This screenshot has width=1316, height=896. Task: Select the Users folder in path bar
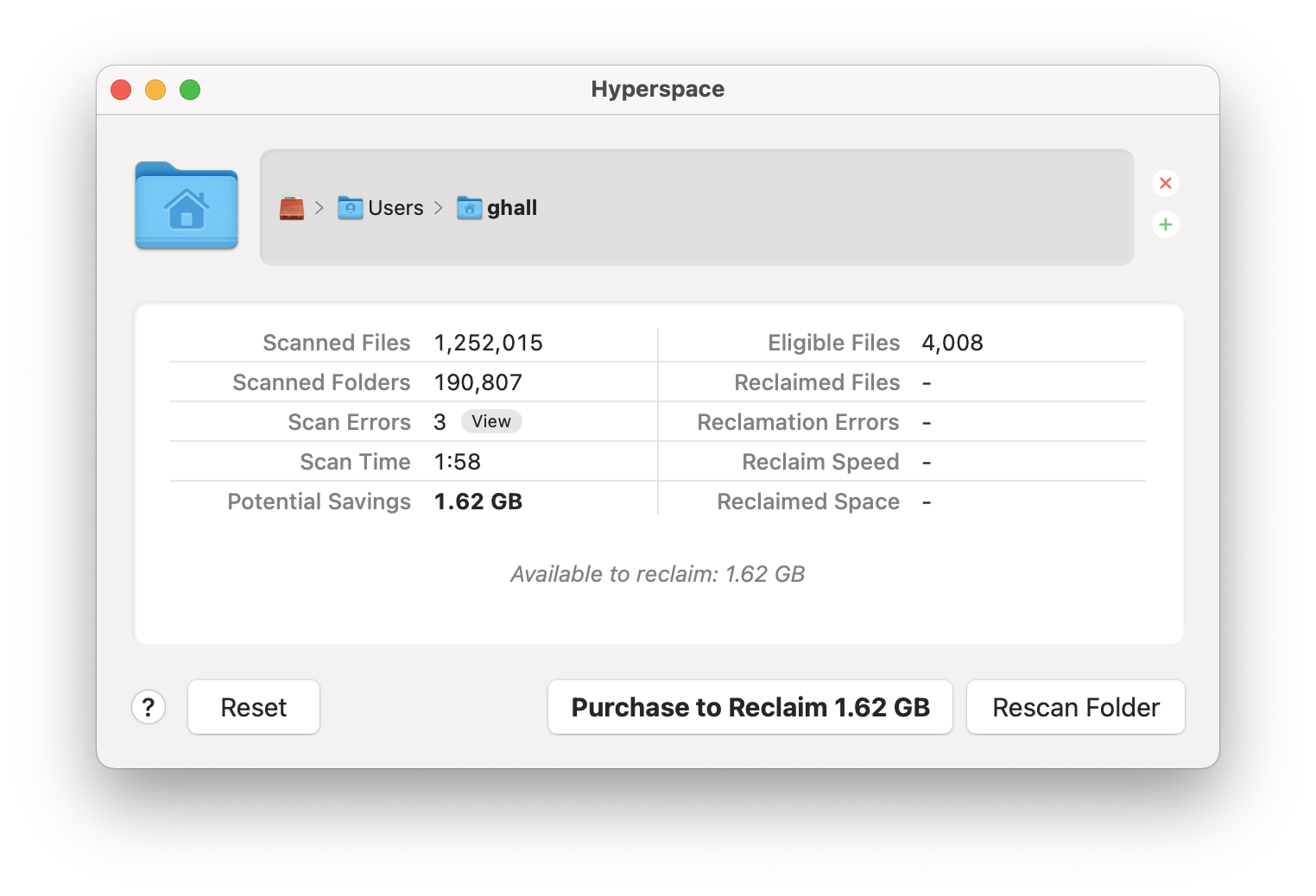(x=381, y=208)
